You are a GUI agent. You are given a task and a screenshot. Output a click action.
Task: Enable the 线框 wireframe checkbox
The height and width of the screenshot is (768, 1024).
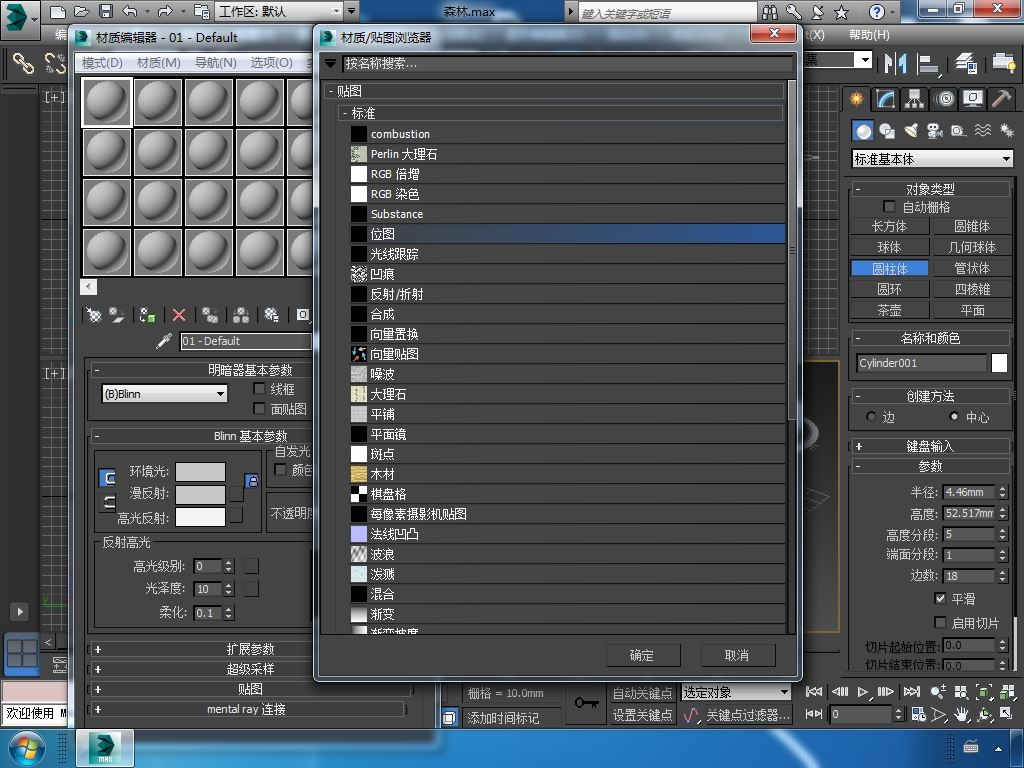259,389
